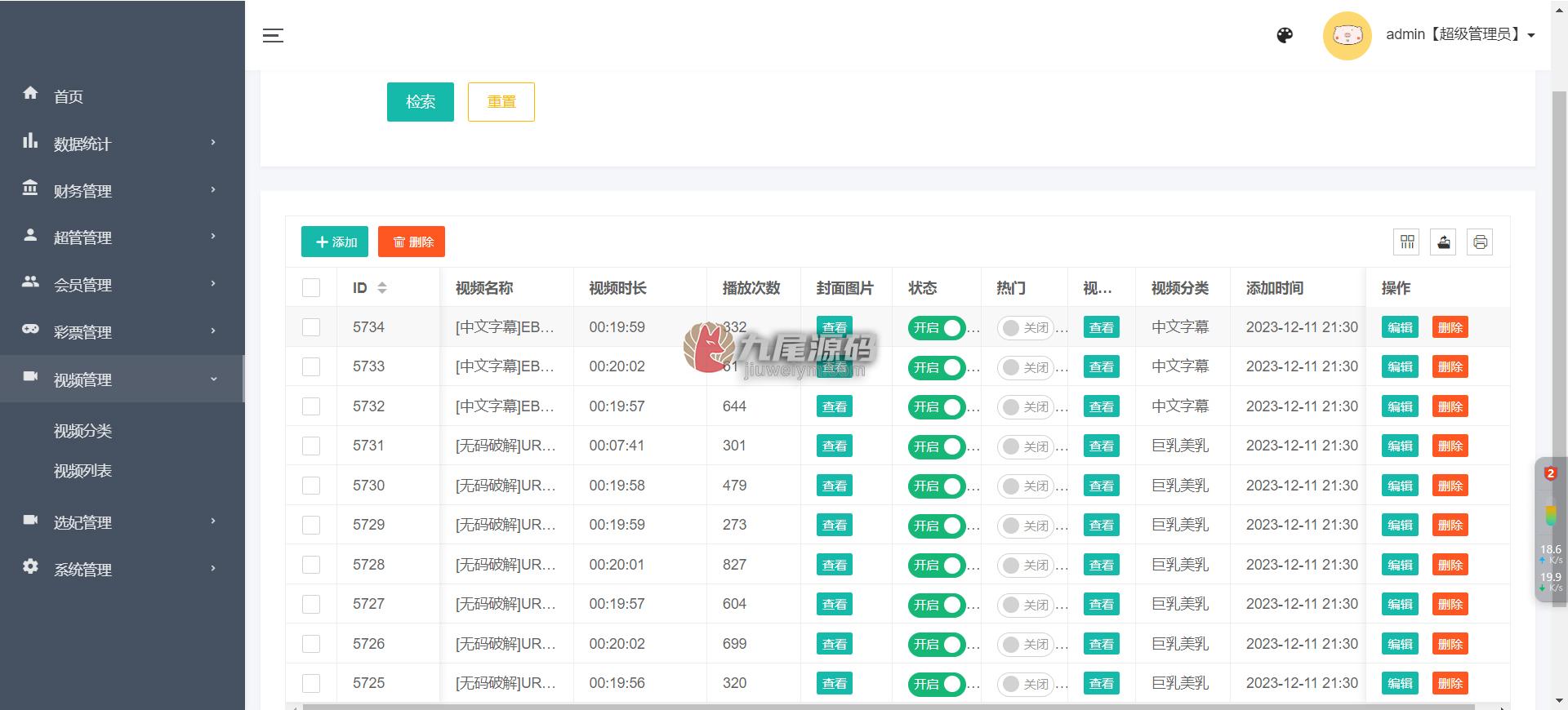1568x710 pixels.
Task: Click the group icon beside 会员管理
Action: point(30,282)
